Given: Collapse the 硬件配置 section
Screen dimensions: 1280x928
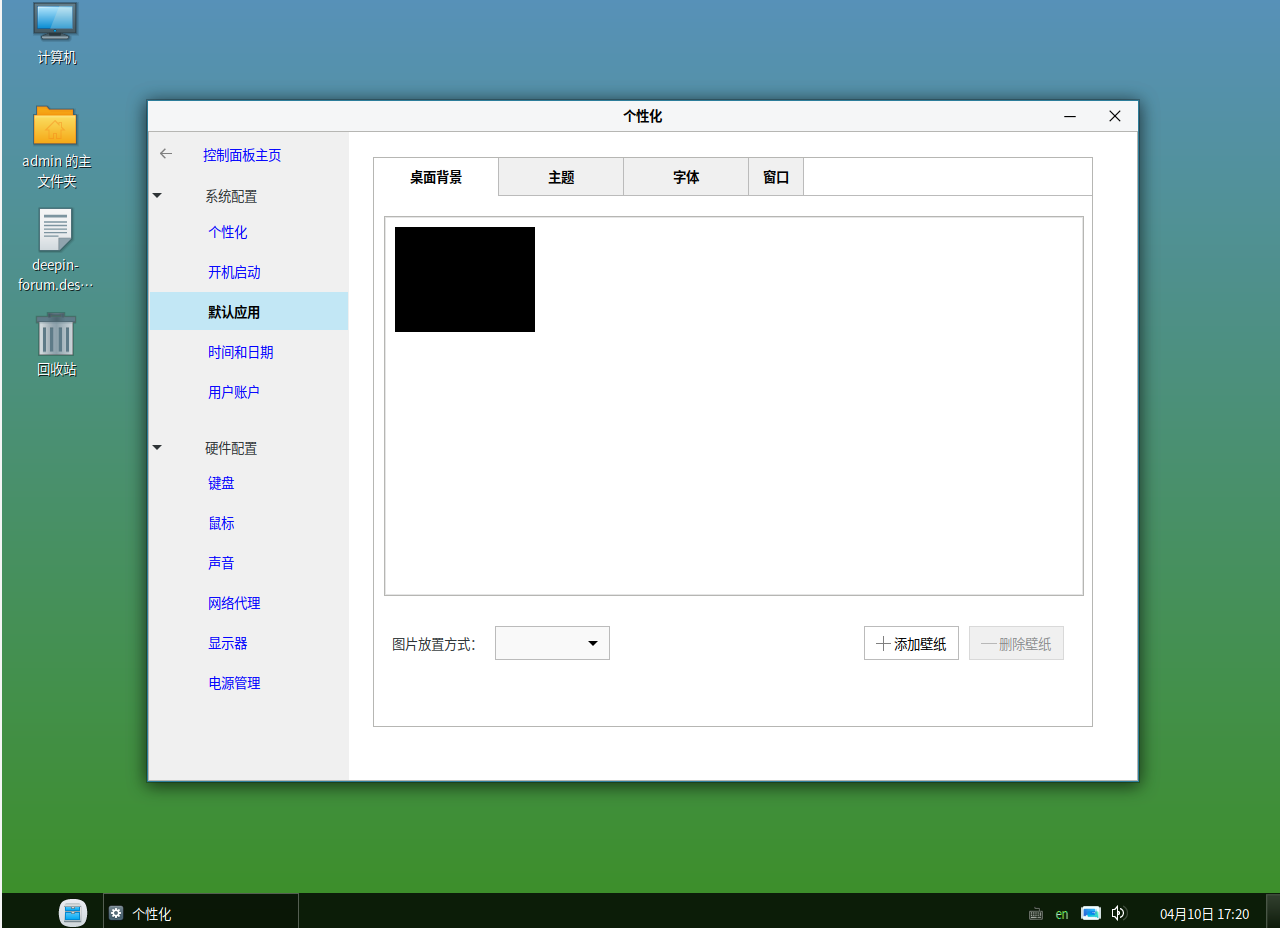Looking at the screenshot, I should (x=157, y=447).
